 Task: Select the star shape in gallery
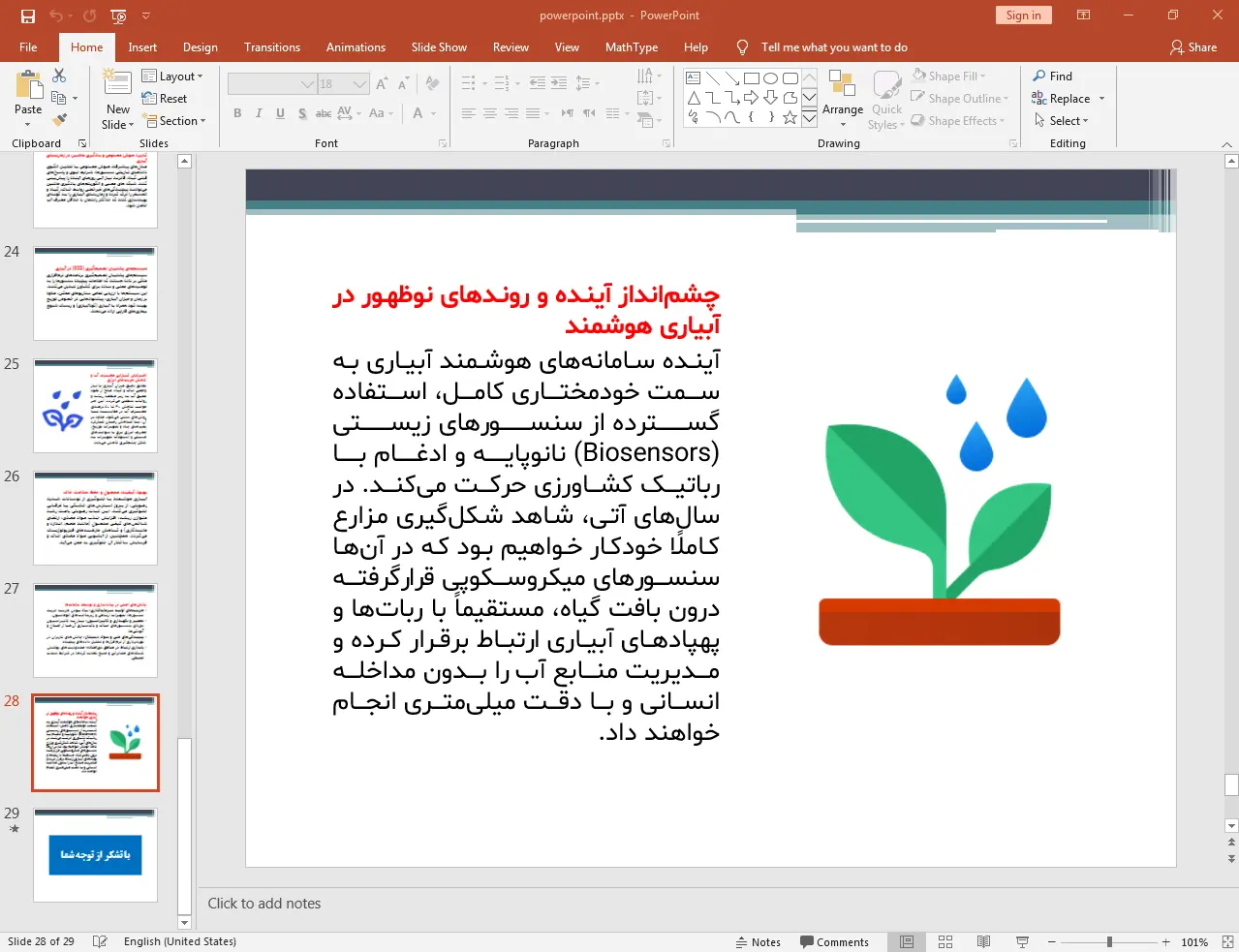tap(790, 117)
